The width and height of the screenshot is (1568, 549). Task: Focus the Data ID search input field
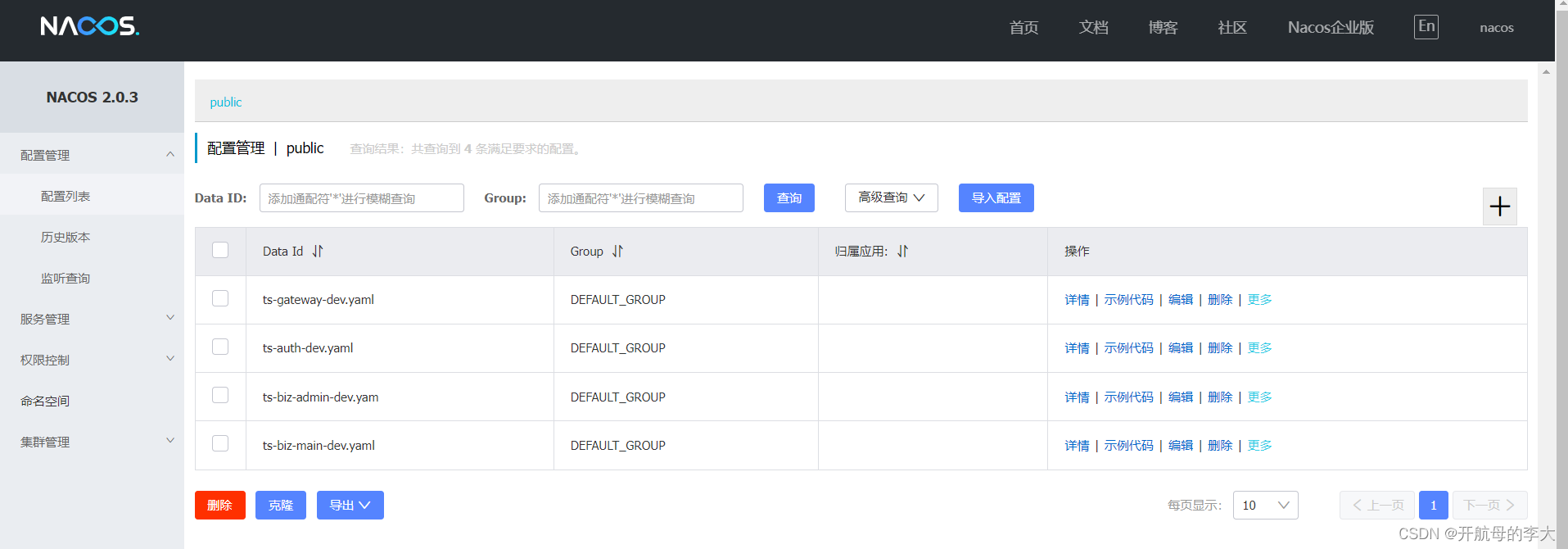click(x=361, y=197)
